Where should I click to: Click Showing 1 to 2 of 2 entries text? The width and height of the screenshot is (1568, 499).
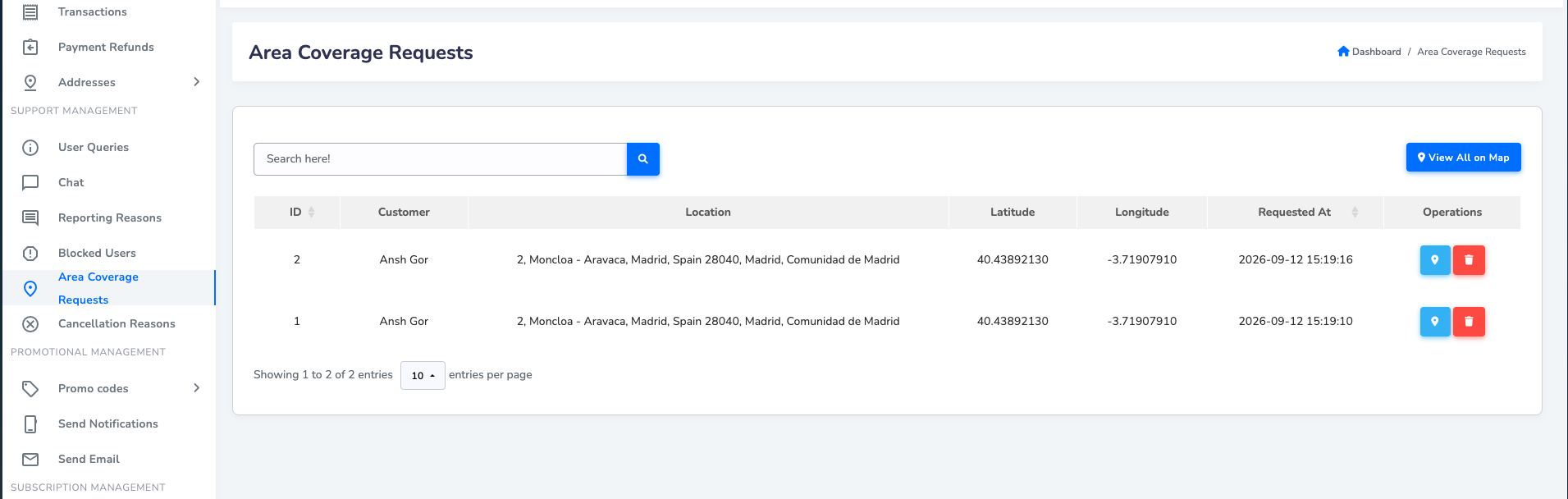point(323,375)
